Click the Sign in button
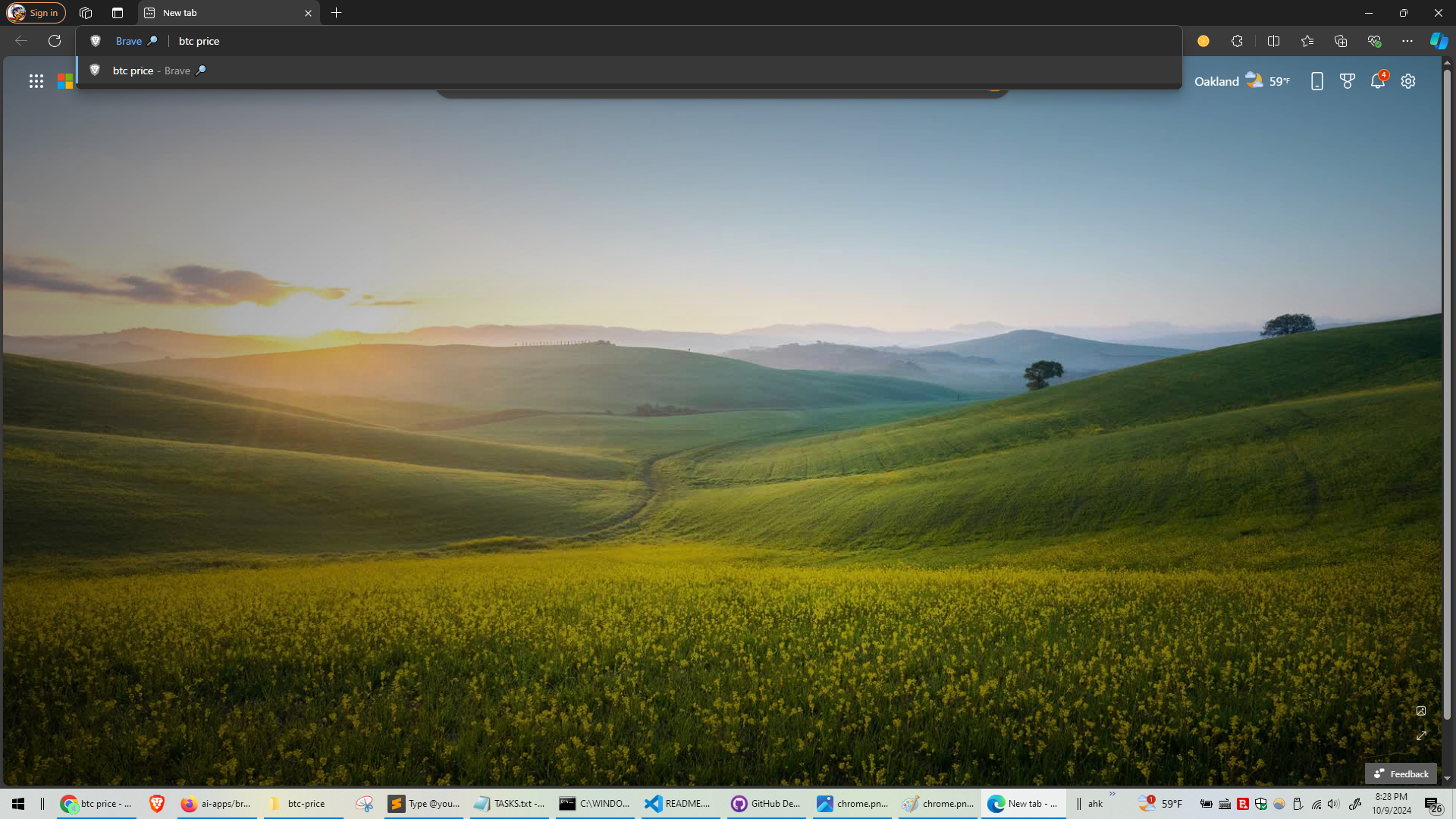Viewport: 1456px width, 819px height. 36,13
